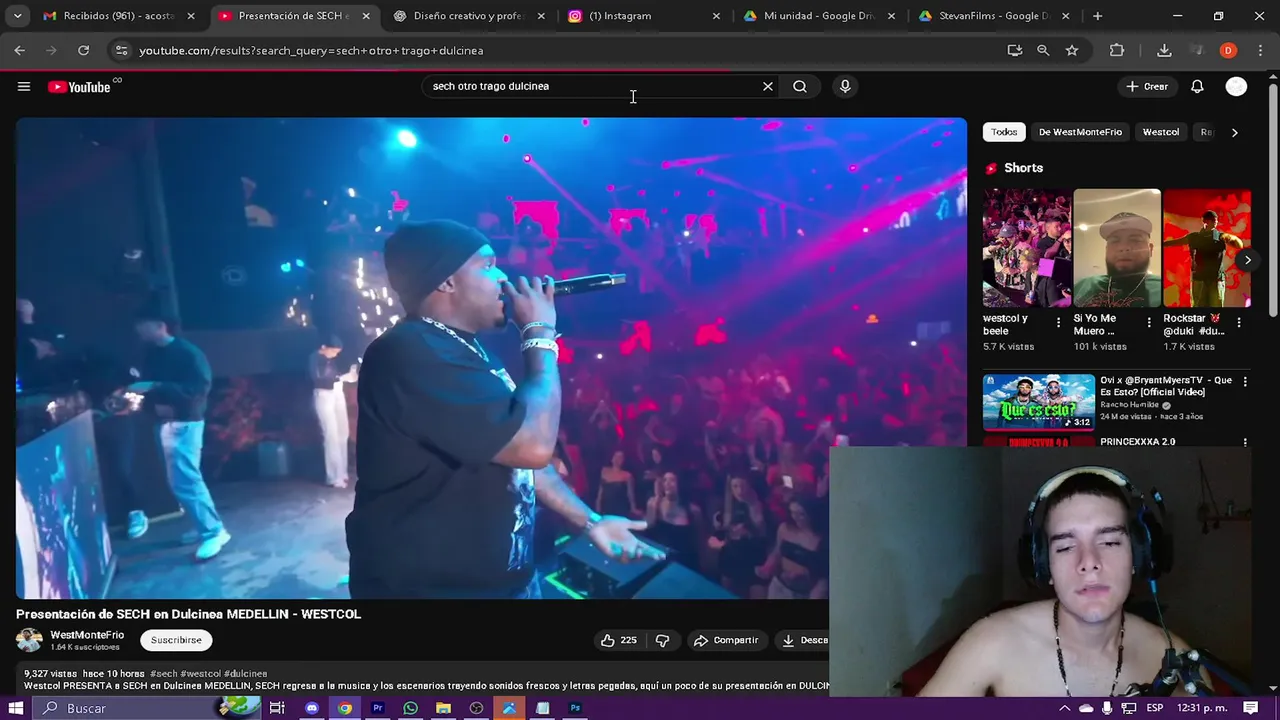This screenshot has height=720, width=1280.
Task: Open WhatsApp from the taskbar
Action: [x=410, y=708]
